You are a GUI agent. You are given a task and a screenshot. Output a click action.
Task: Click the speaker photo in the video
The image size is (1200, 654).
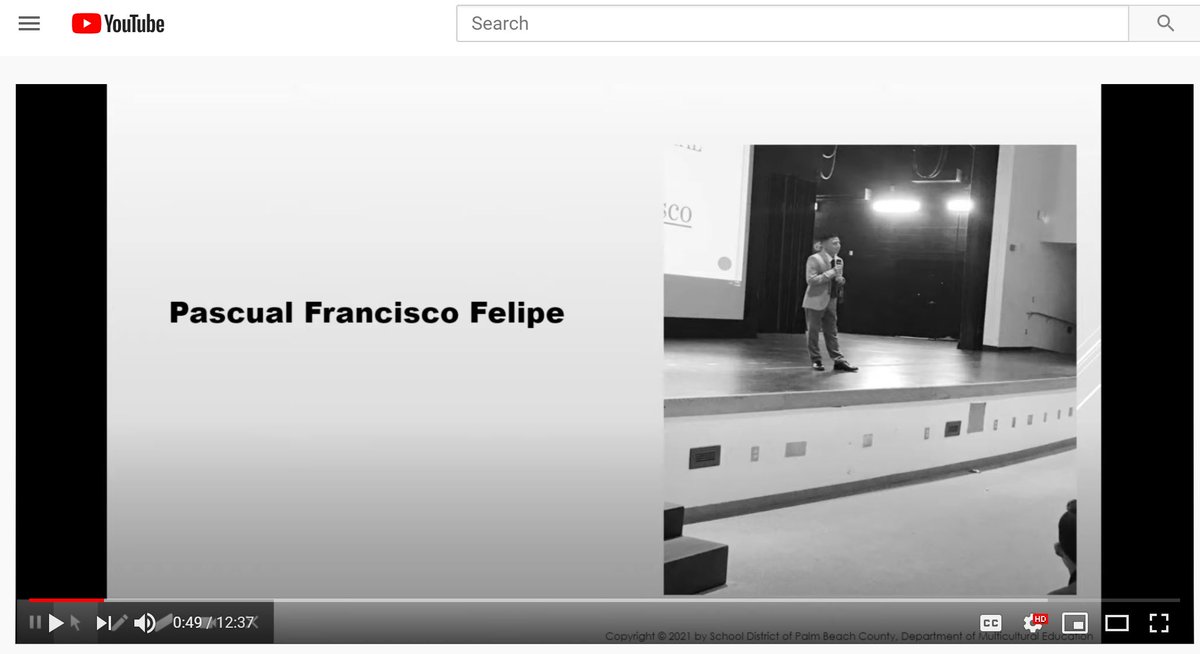coord(870,370)
